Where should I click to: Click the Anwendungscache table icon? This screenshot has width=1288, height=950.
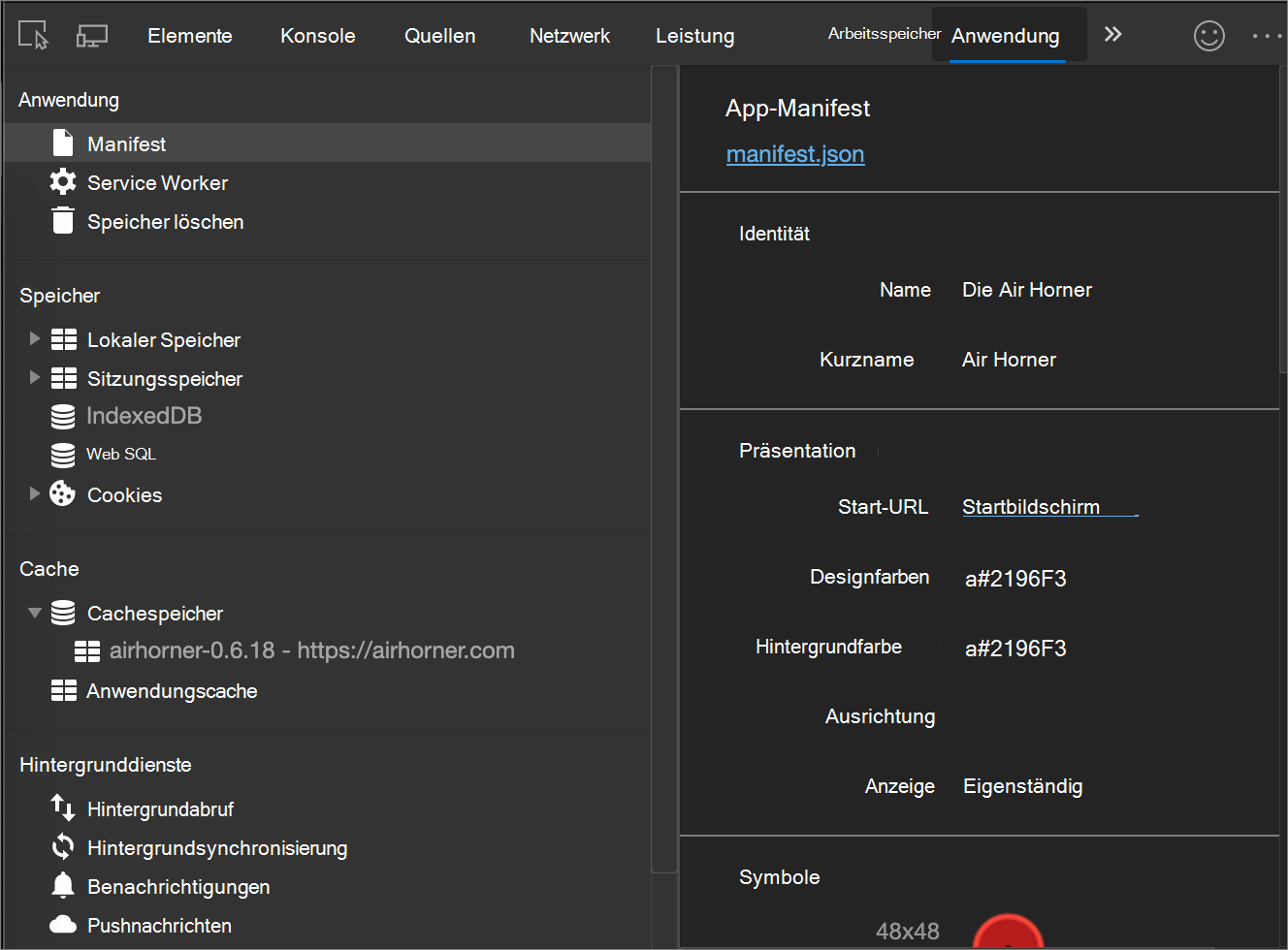[x=64, y=690]
